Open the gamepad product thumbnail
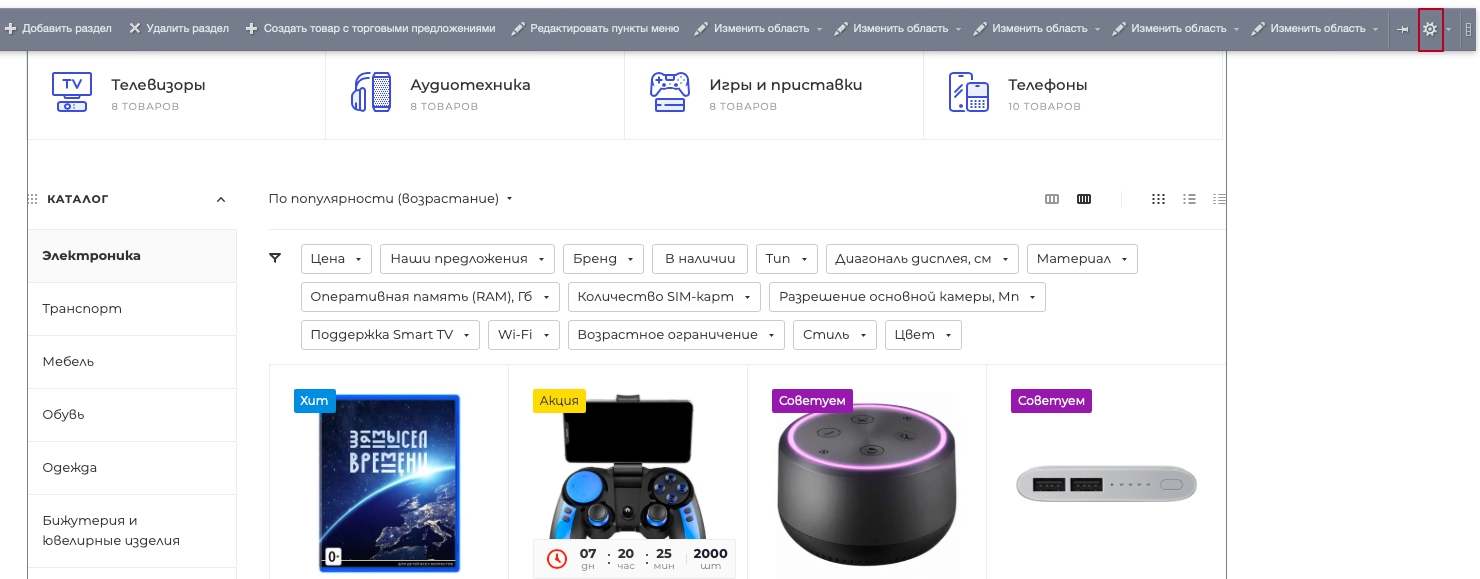This screenshot has height=579, width=1480. (627, 470)
